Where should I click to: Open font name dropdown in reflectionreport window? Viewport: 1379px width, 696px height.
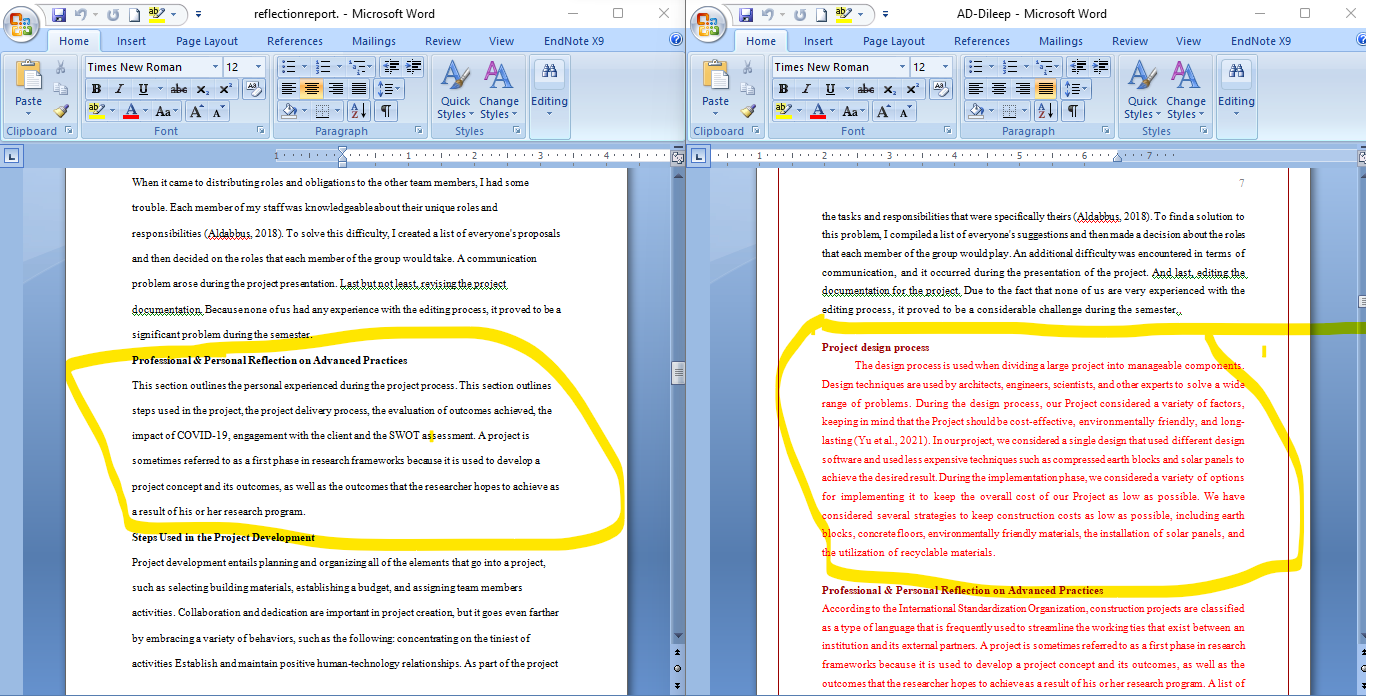[215, 67]
